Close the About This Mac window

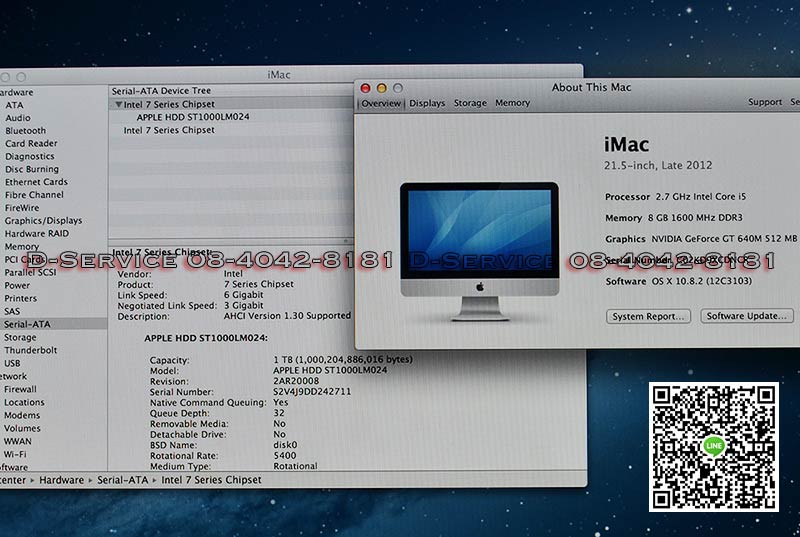[x=365, y=88]
